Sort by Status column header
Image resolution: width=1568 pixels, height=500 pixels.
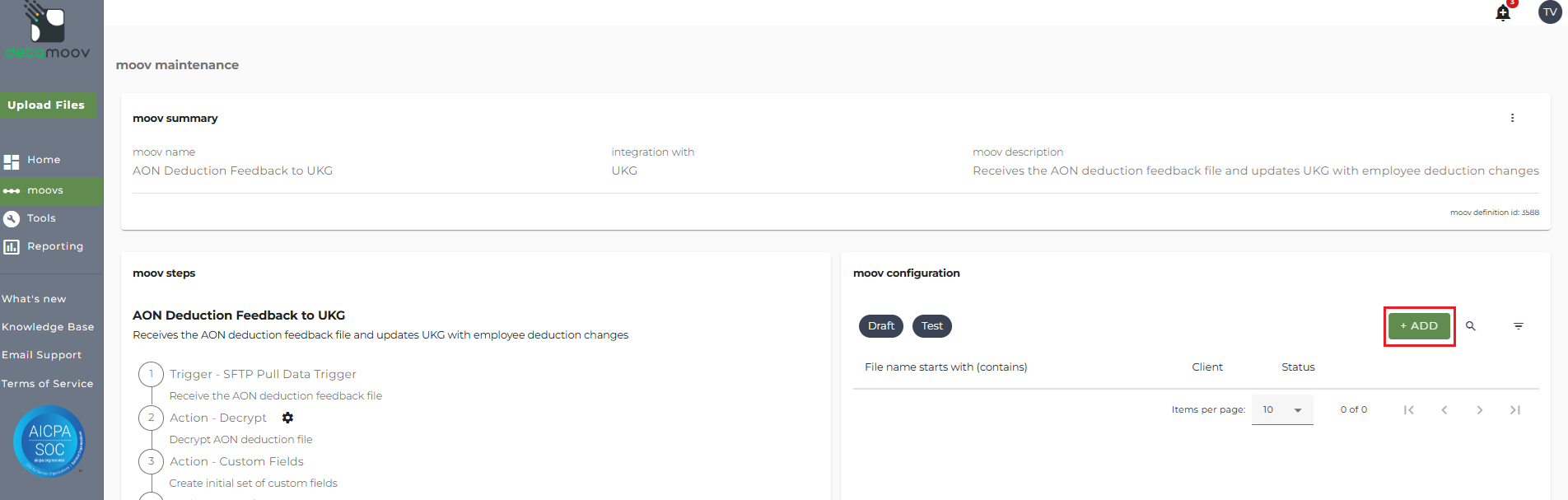[x=1298, y=367]
